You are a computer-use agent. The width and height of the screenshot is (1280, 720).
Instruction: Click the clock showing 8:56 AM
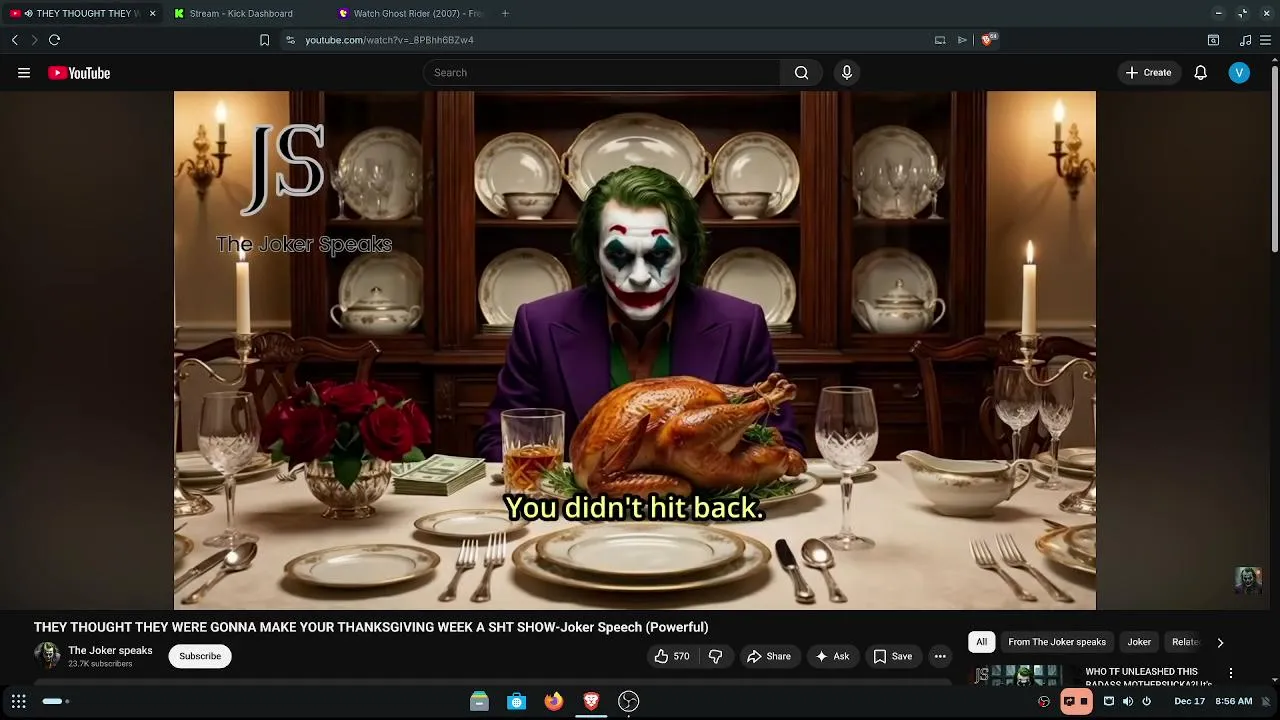1234,701
